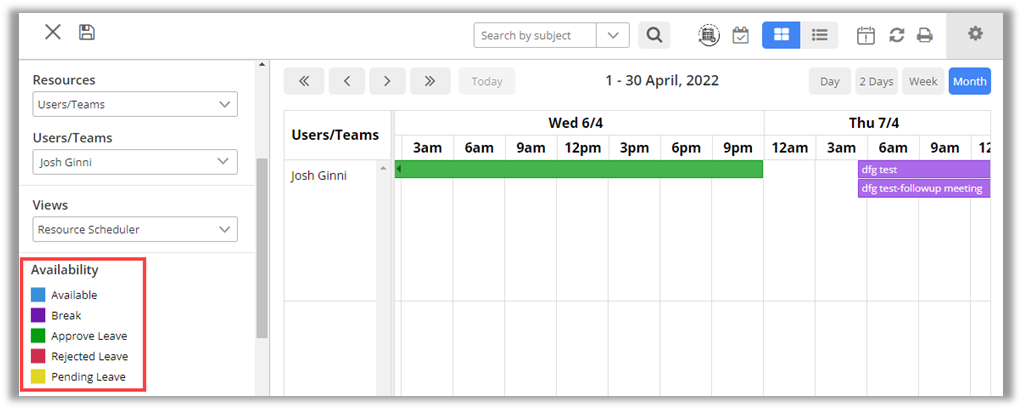The image size is (1023, 410).
Task: Click the save disk icon
Action: click(x=87, y=33)
